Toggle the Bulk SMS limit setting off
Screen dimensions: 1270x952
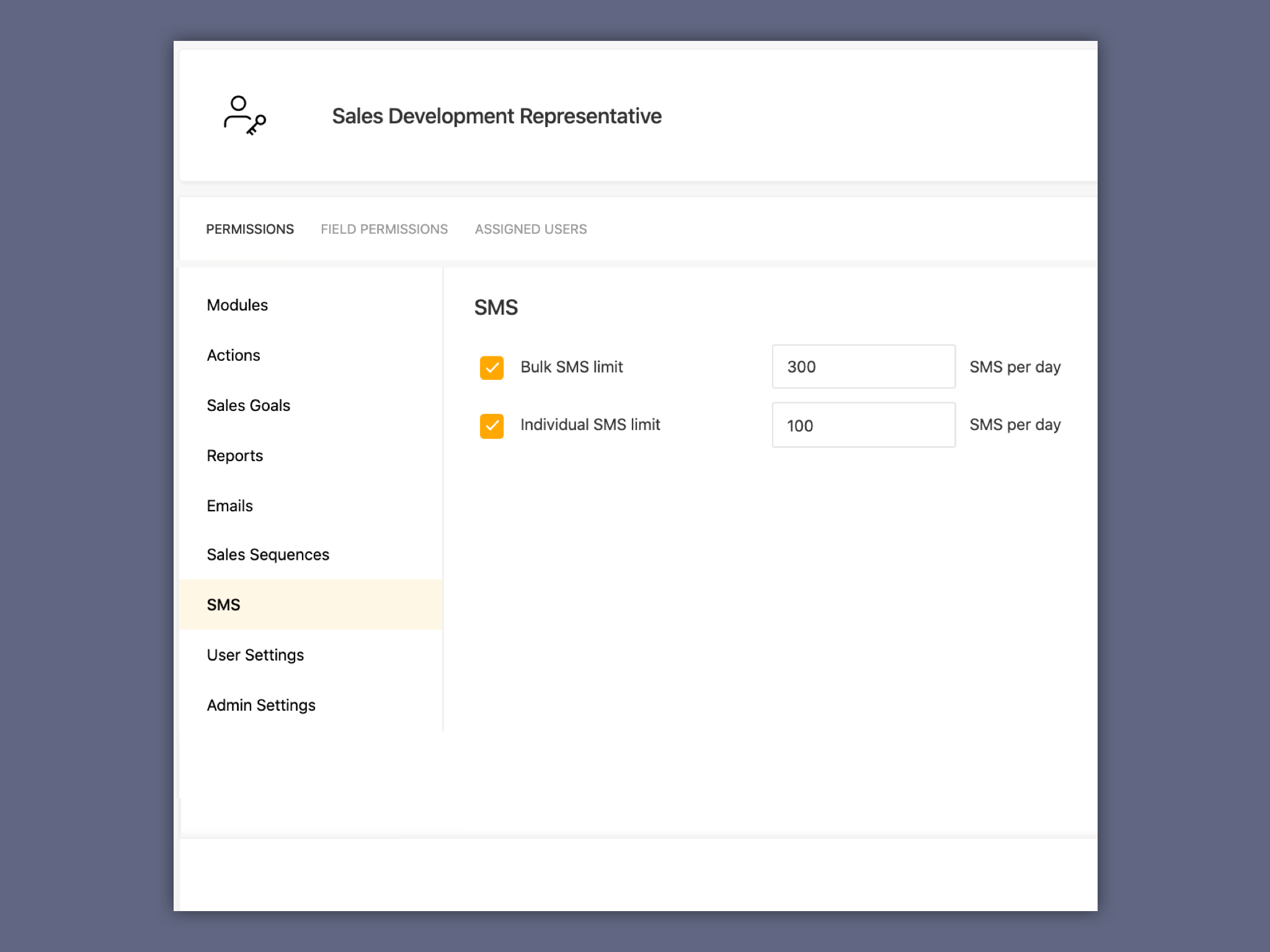click(491, 367)
